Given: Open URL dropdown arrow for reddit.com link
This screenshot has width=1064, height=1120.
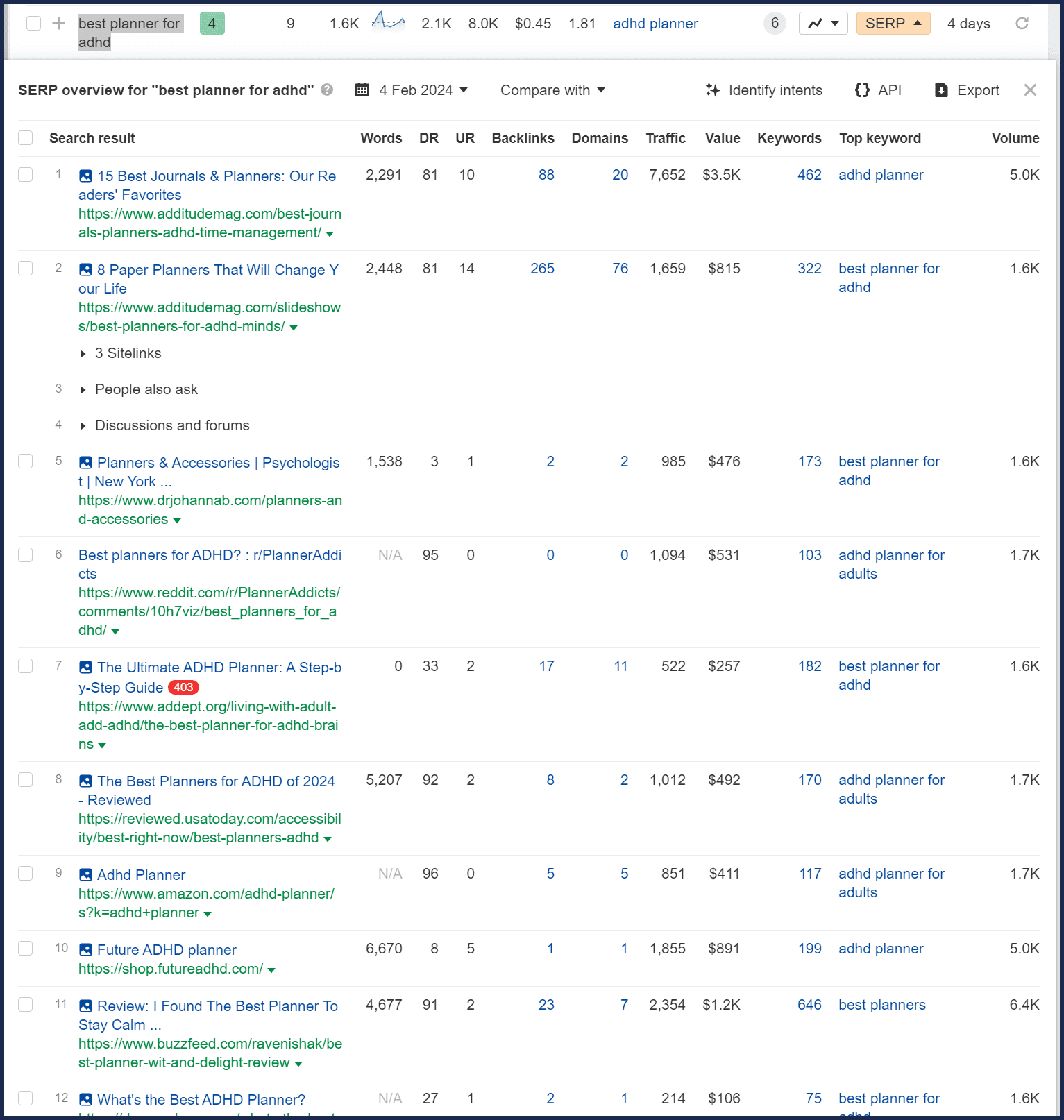Looking at the screenshot, I should pos(115,631).
